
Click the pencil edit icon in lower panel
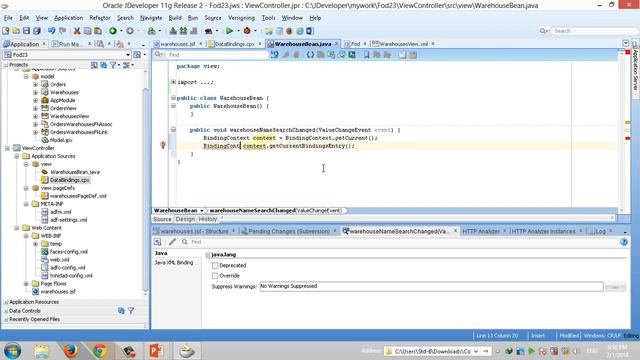(x=173, y=242)
